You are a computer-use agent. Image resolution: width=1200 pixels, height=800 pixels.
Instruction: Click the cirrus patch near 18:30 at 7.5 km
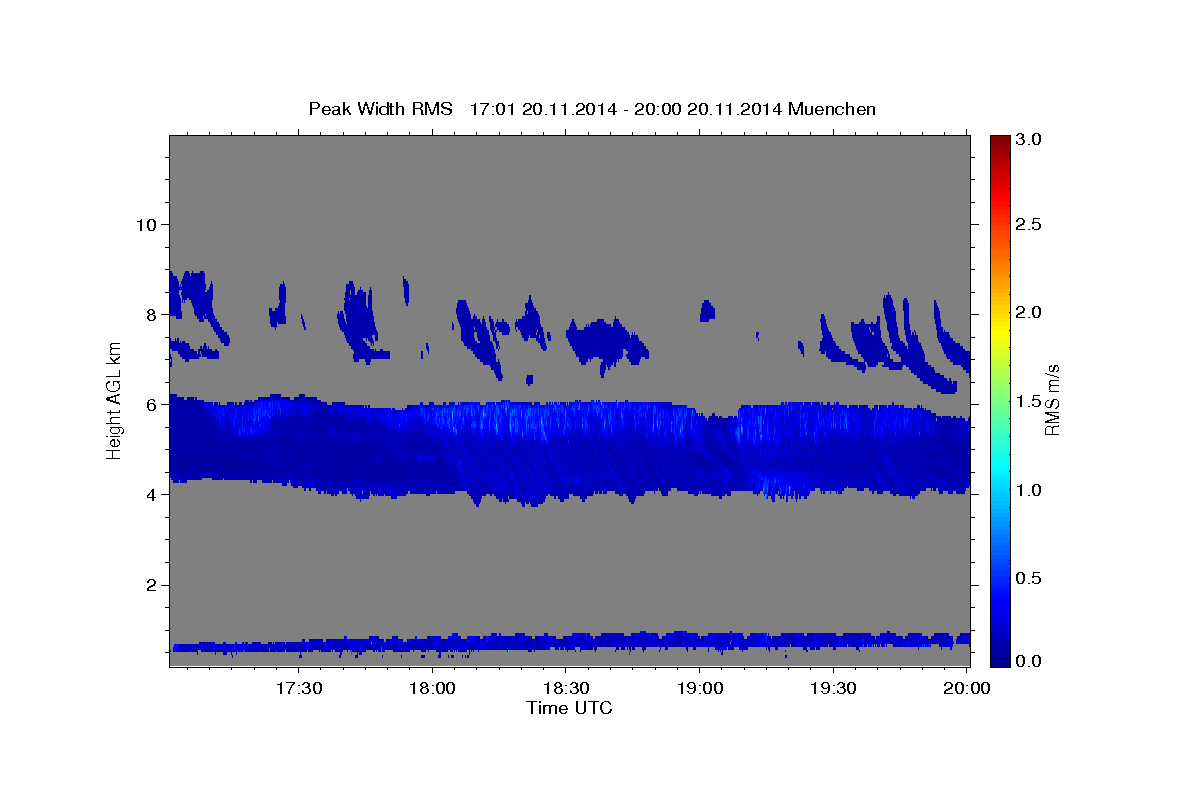tap(606, 342)
